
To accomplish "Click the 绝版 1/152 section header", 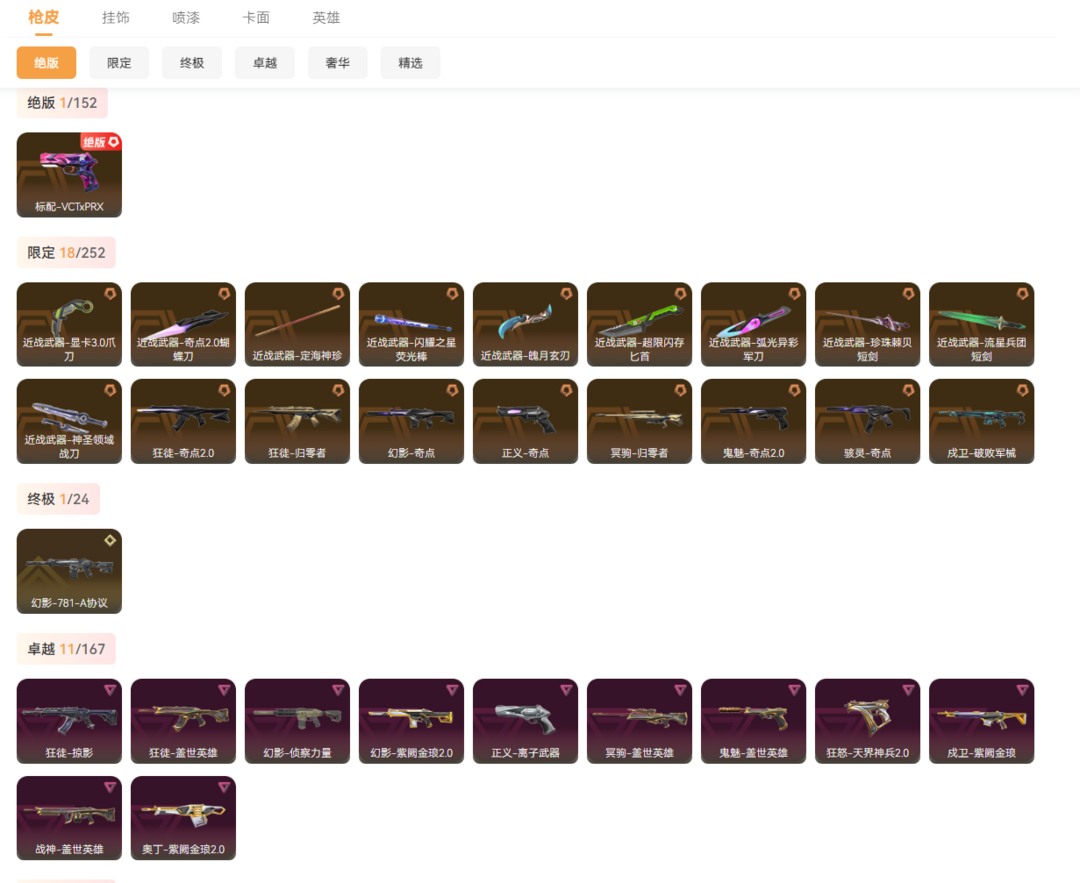I will 62,103.
